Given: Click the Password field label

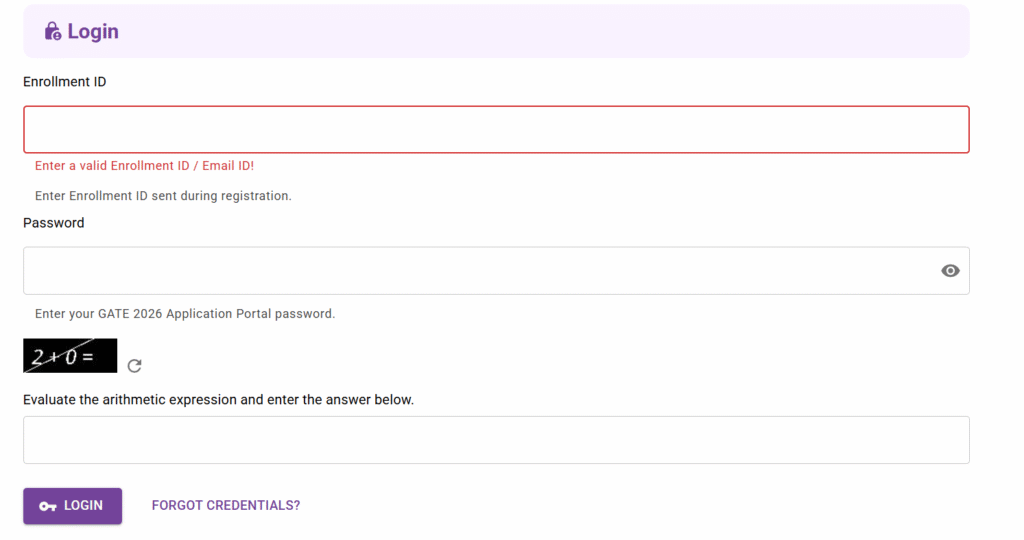Looking at the screenshot, I should pos(54,223).
